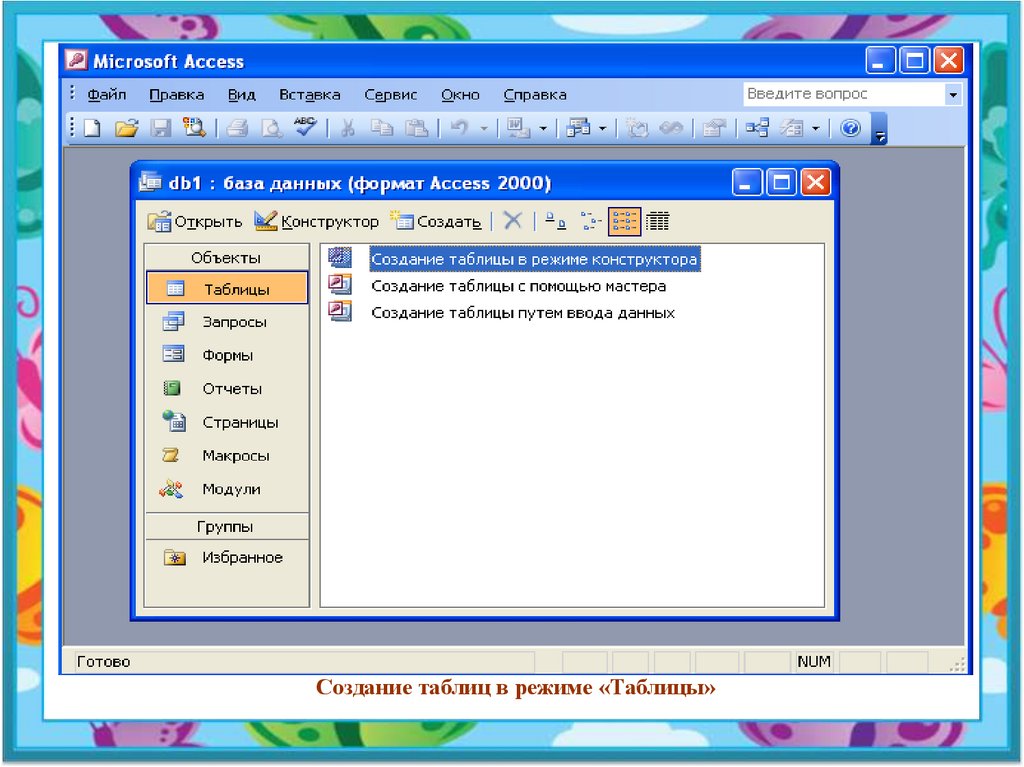Click the File Search icon with magnifier
Viewport: 1024px width, 767px height.
click(194, 127)
